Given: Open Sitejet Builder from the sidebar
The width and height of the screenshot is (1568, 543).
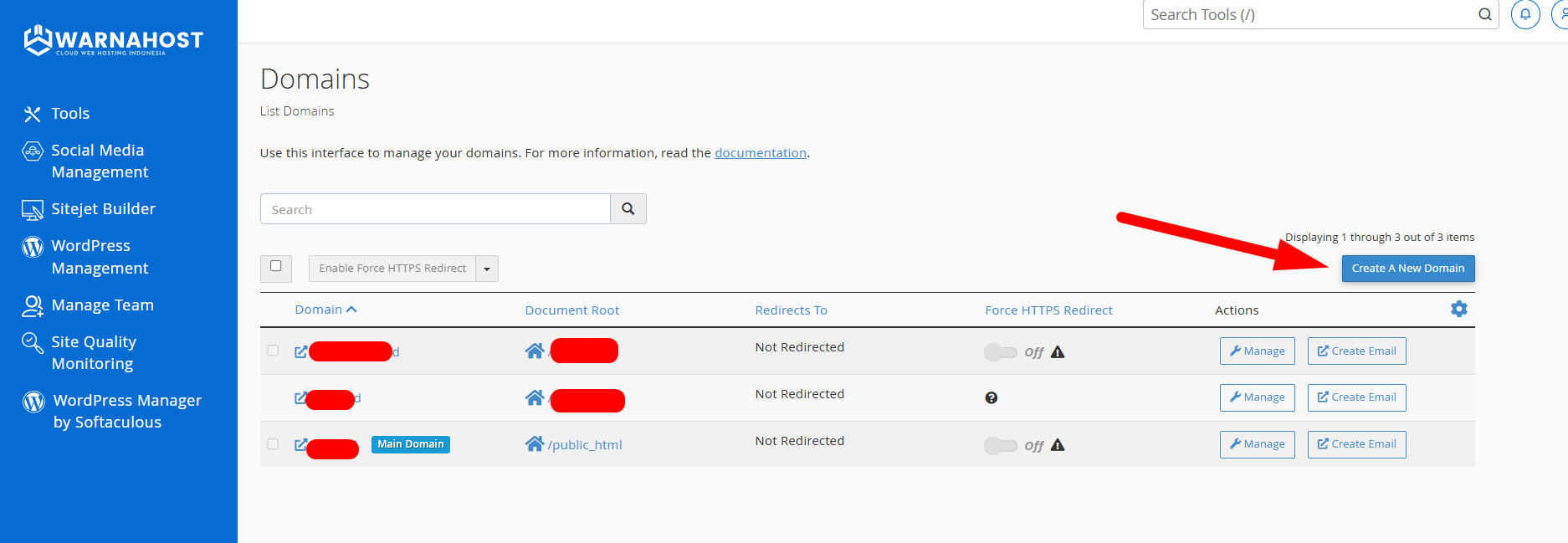Looking at the screenshot, I should (x=103, y=209).
